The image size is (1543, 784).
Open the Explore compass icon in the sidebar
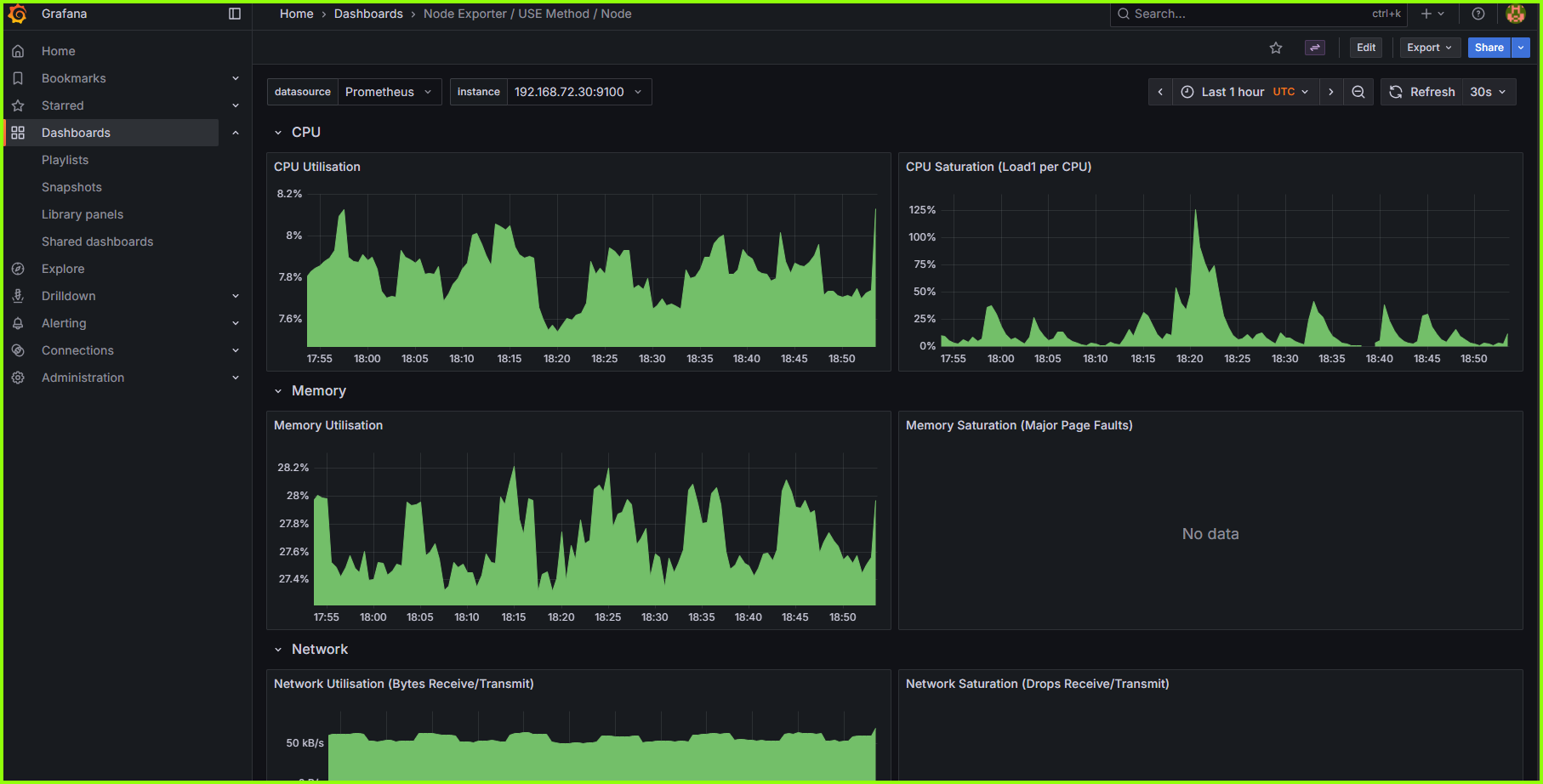coord(18,269)
